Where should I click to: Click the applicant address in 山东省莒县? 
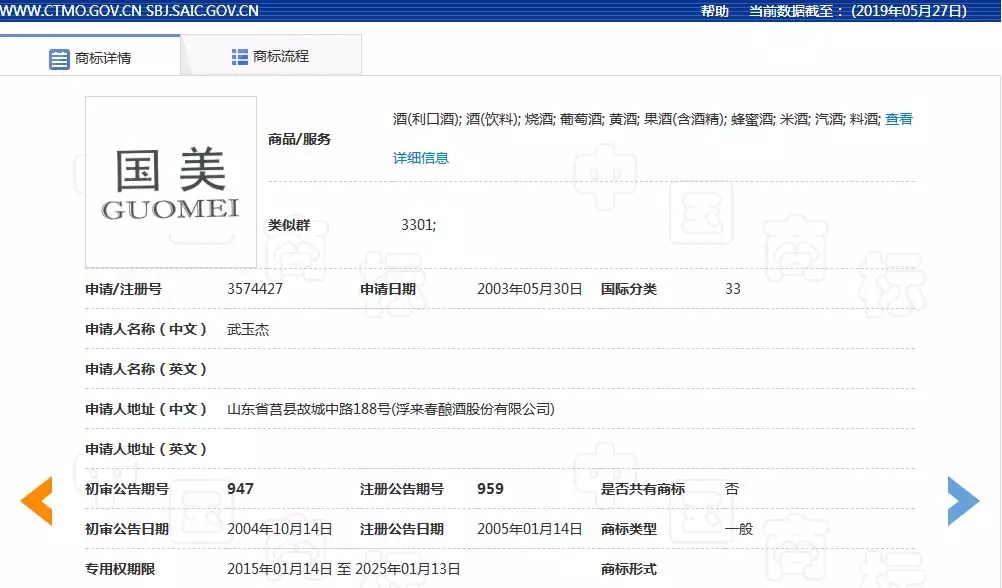391,409
